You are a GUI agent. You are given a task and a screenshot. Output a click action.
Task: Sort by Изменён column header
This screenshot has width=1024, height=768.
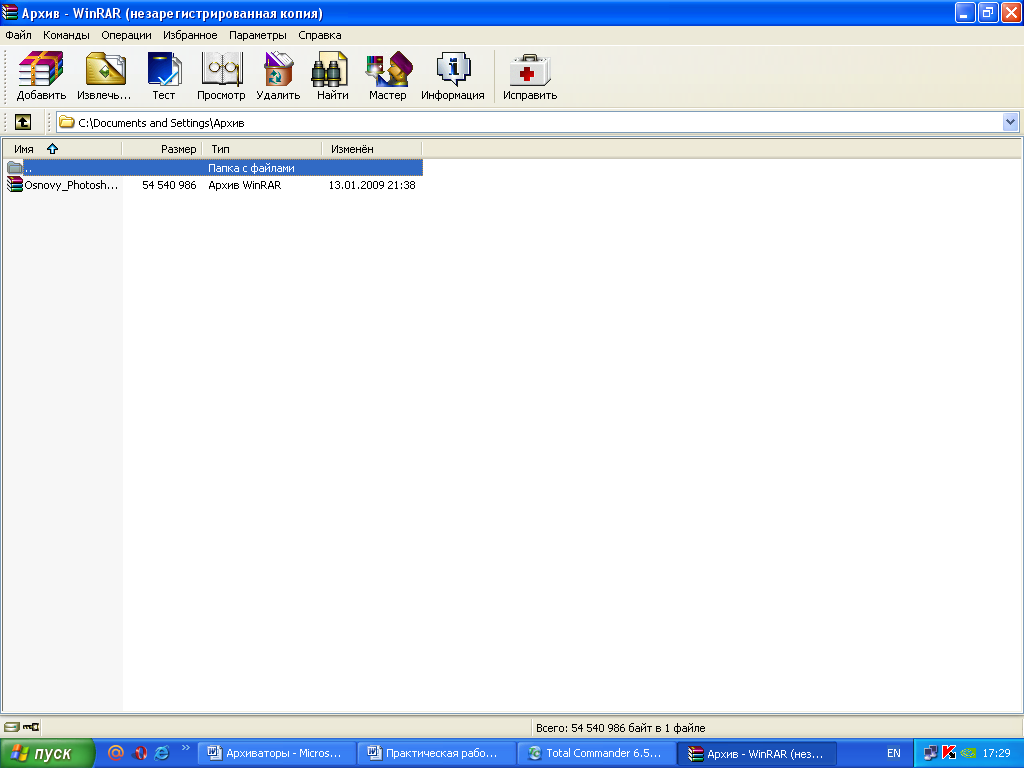372,149
